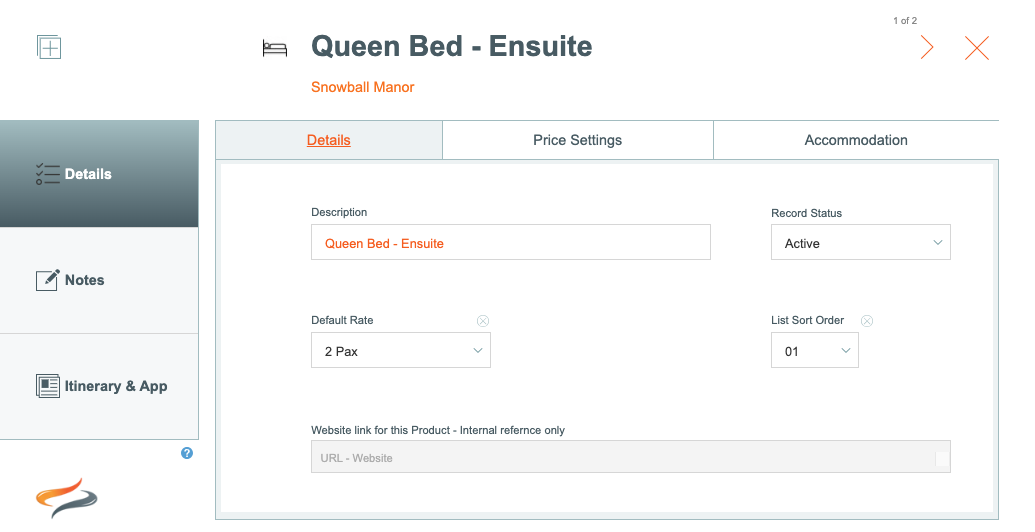Clear the List Sort Order value
Screen dimensions: 1035x532
[867, 321]
